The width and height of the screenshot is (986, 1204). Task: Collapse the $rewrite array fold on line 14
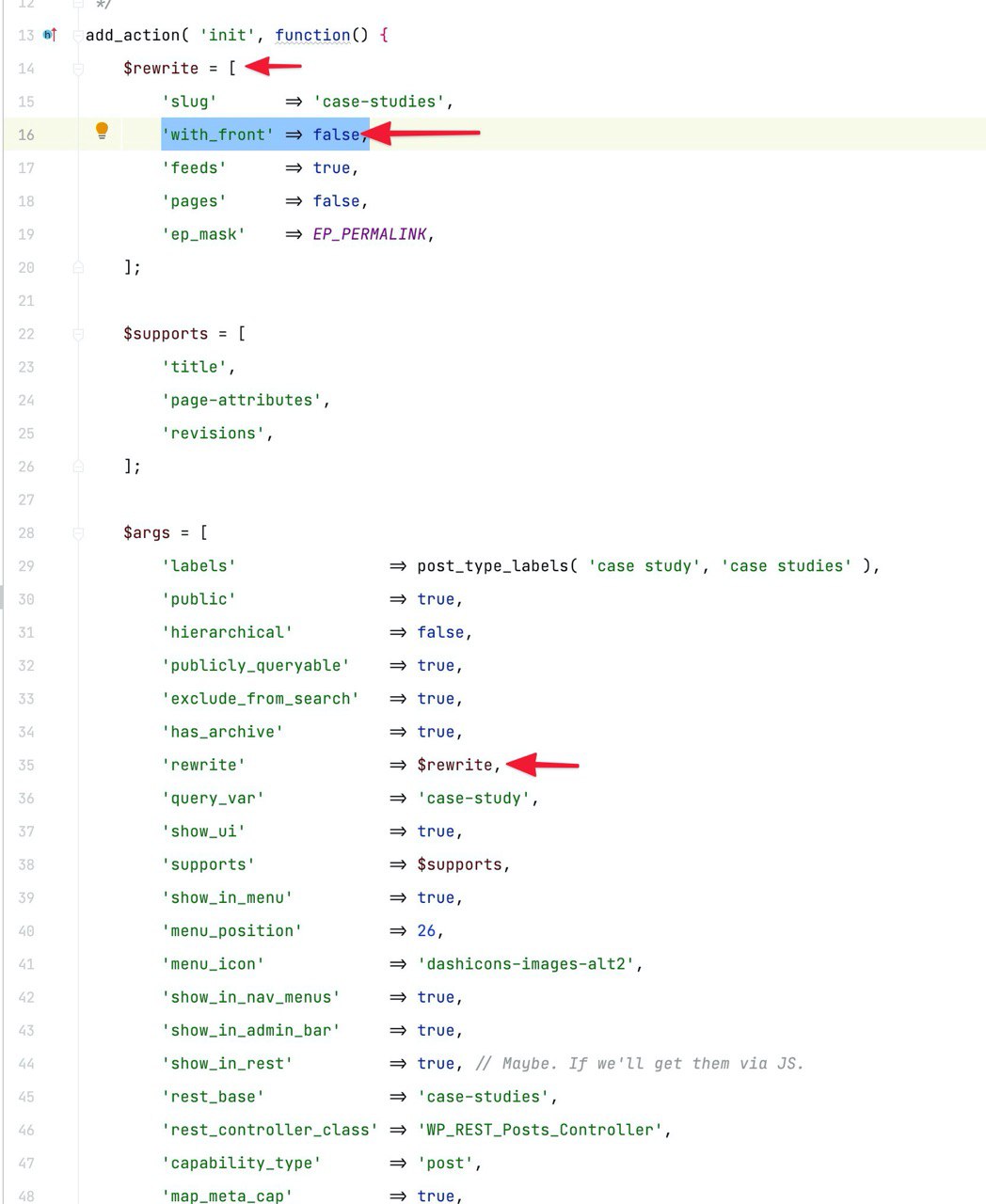click(x=78, y=69)
